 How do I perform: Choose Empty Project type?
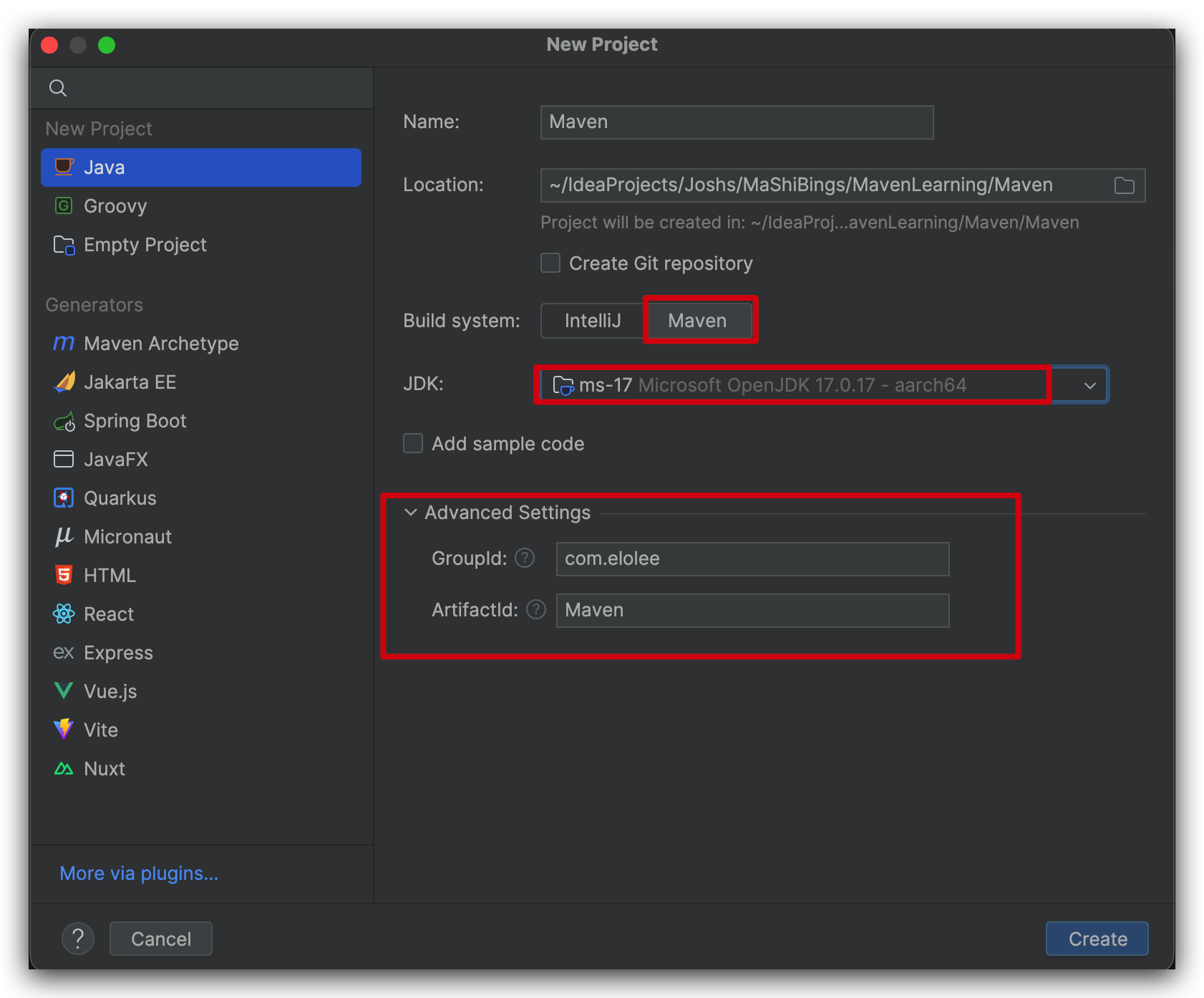pyautogui.click(x=201, y=245)
